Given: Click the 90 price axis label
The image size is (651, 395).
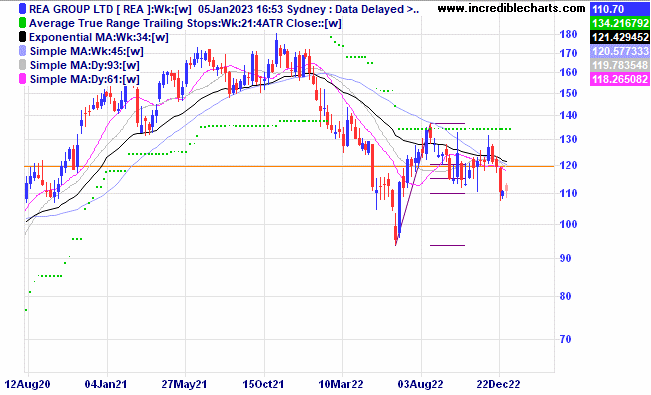Looking at the screenshot, I should (x=565, y=258).
